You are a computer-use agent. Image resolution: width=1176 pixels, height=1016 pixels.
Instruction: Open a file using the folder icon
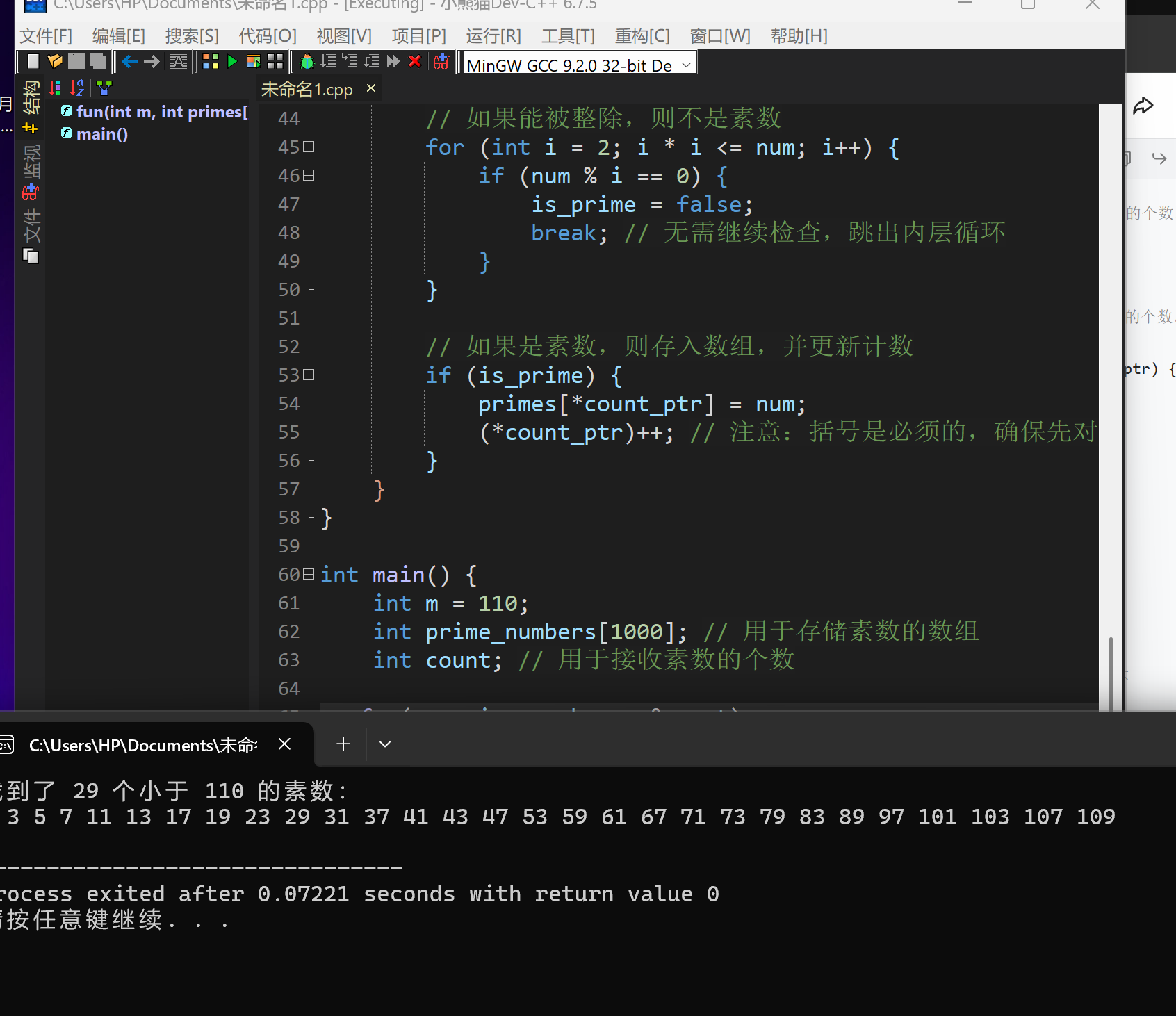(x=55, y=62)
